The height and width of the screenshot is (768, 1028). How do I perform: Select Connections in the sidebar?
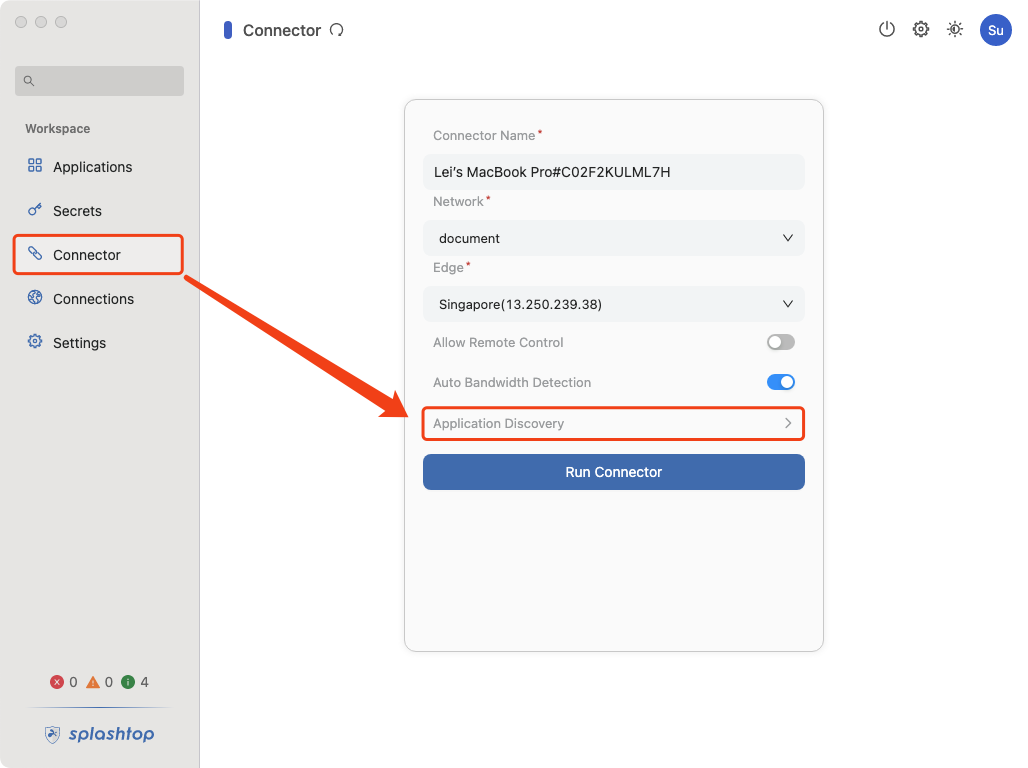[93, 299]
